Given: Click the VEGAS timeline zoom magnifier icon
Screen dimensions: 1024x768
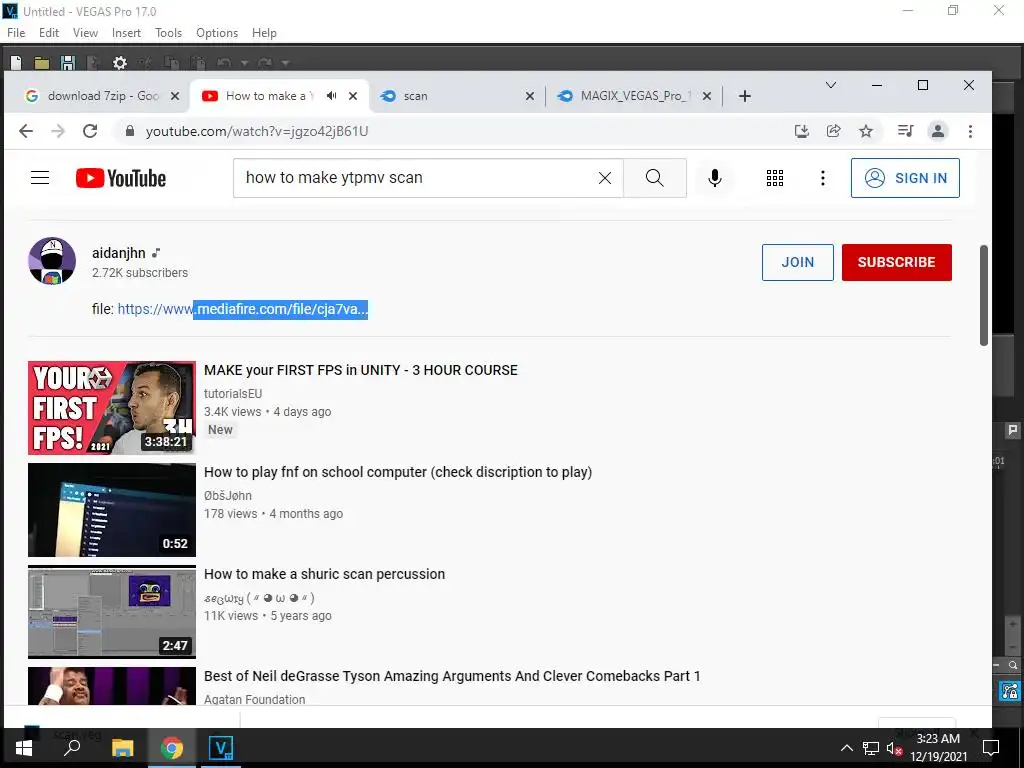Looking at the screenshot, I should point(1013,665).
